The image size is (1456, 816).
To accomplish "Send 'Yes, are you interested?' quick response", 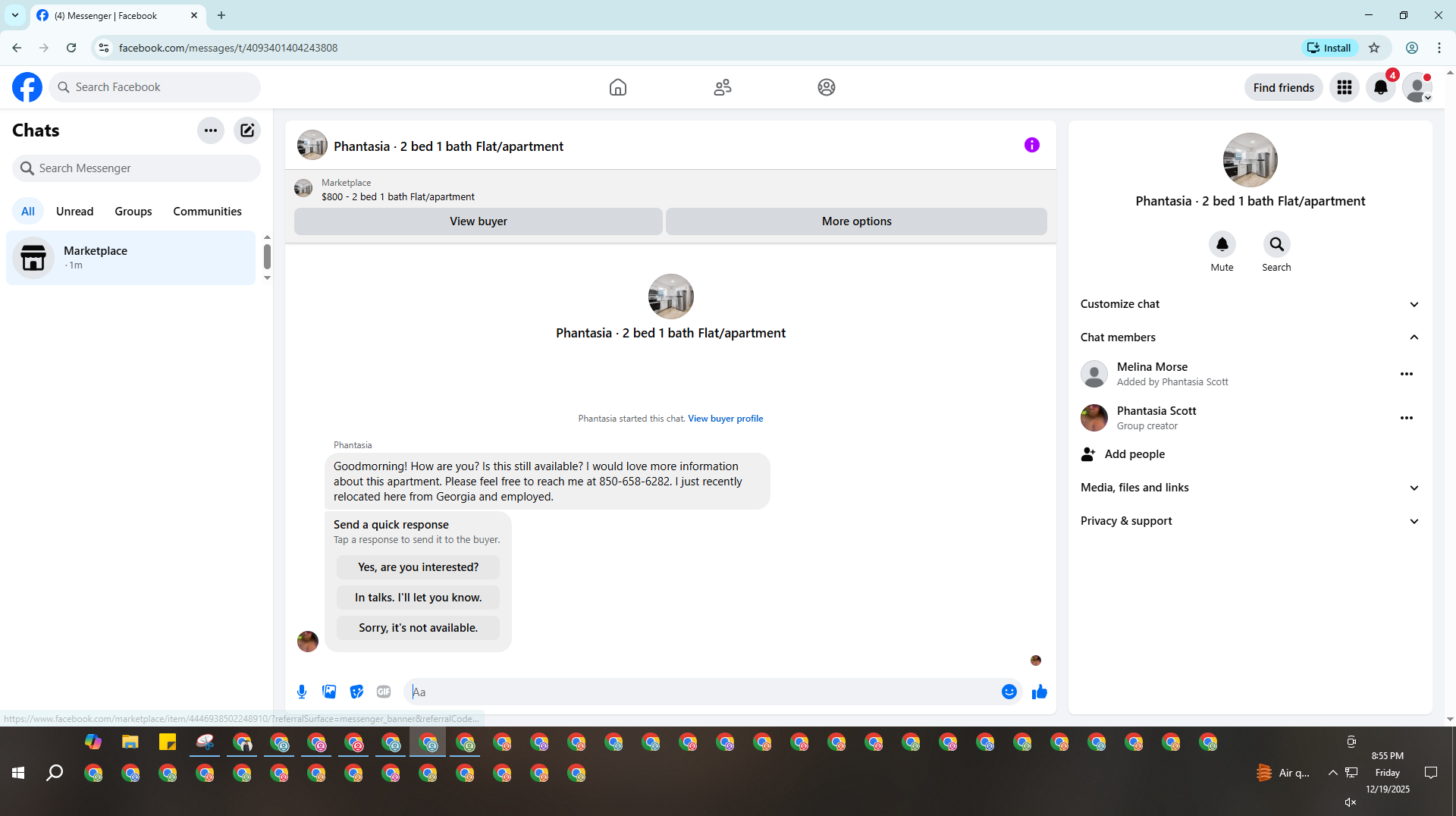I will click(419, 567).
